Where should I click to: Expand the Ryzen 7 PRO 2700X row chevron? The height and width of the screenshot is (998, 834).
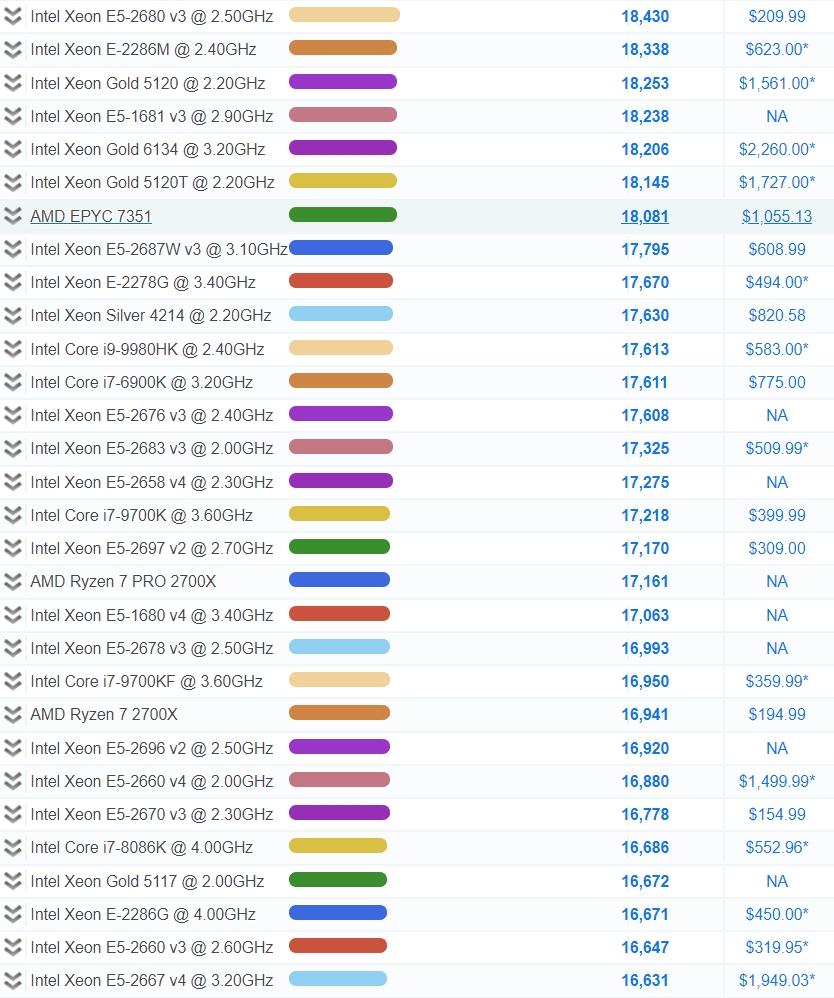(13, 581)
